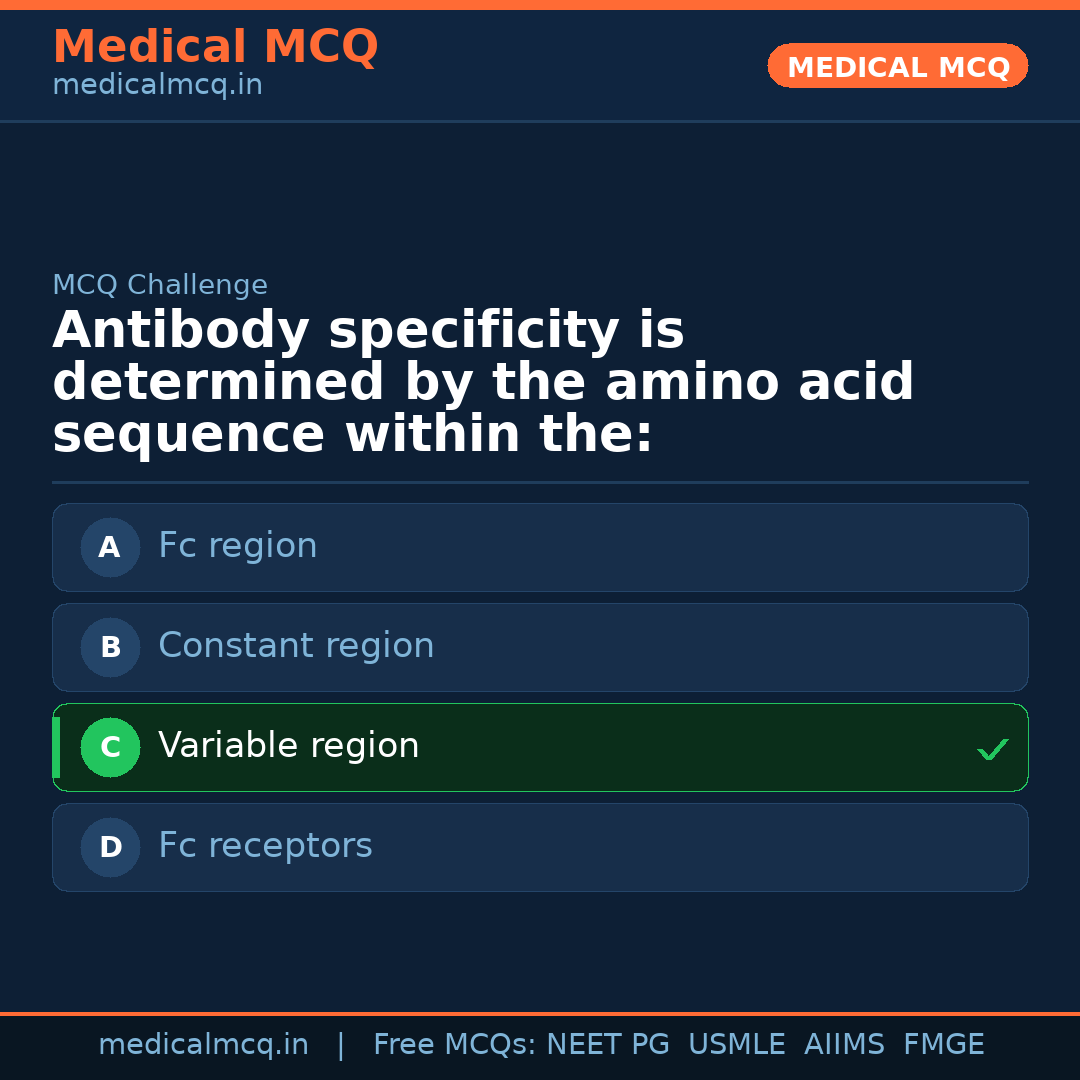Screen dimensions: 1080x1080
Task: Select the "Variable region" answer text
Action: tap(288, 746)
